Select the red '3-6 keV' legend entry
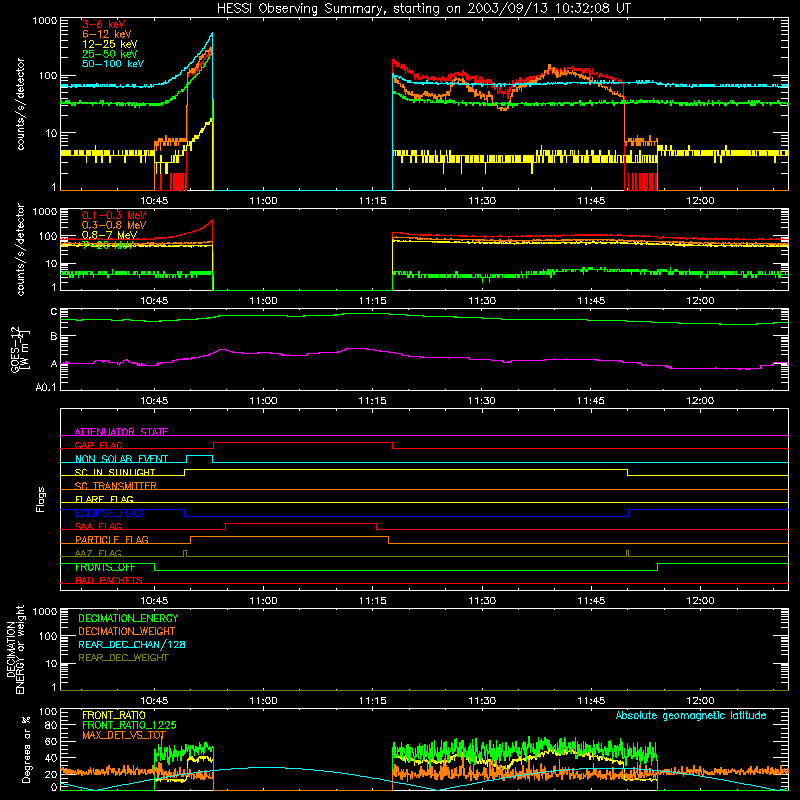Image resolution: width=800 pixels, height=800 pixels. pos(103,24)
